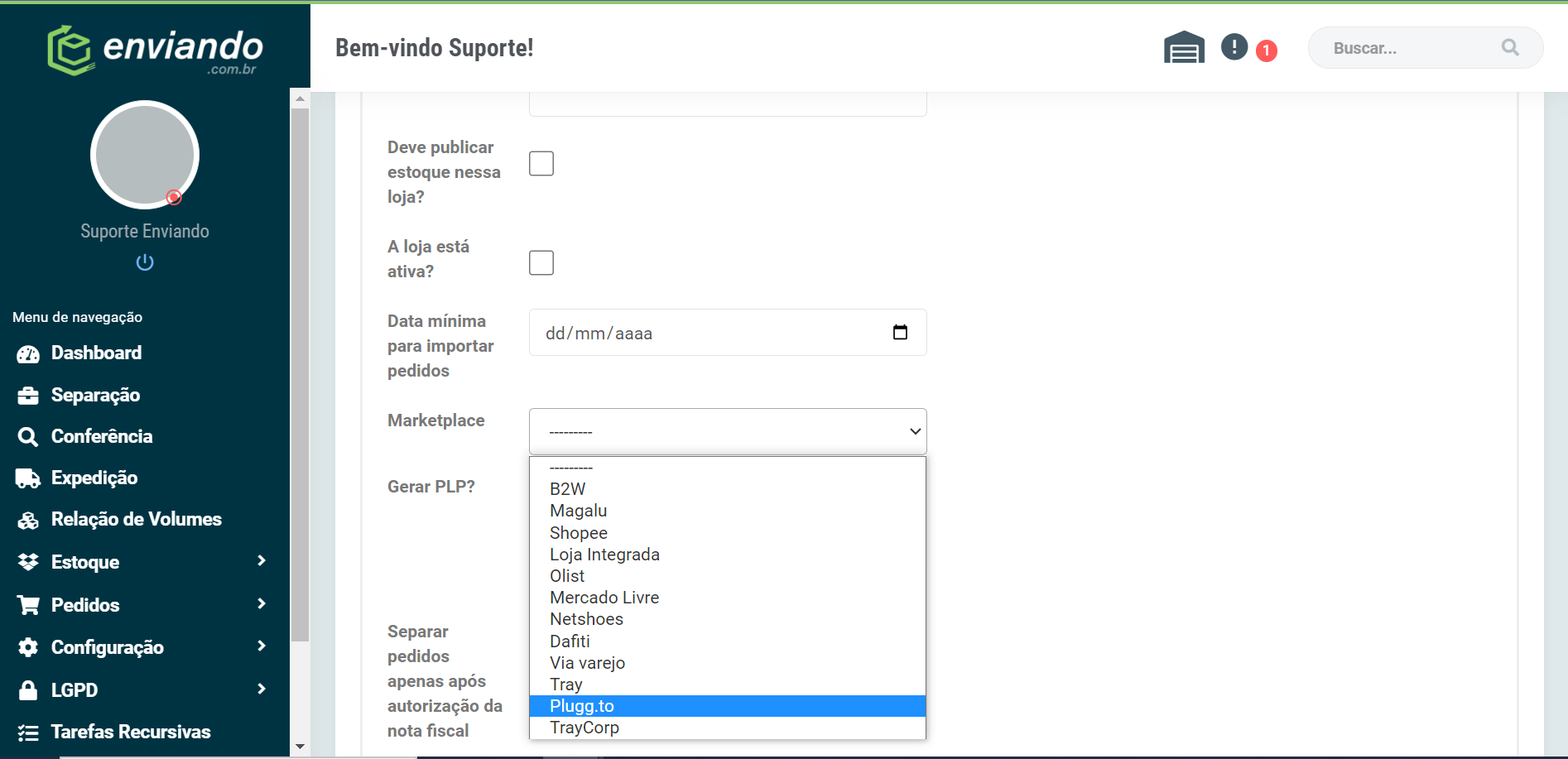Click the Suporte Enviando username text
Screen dimensions: 1568x759
145,232
